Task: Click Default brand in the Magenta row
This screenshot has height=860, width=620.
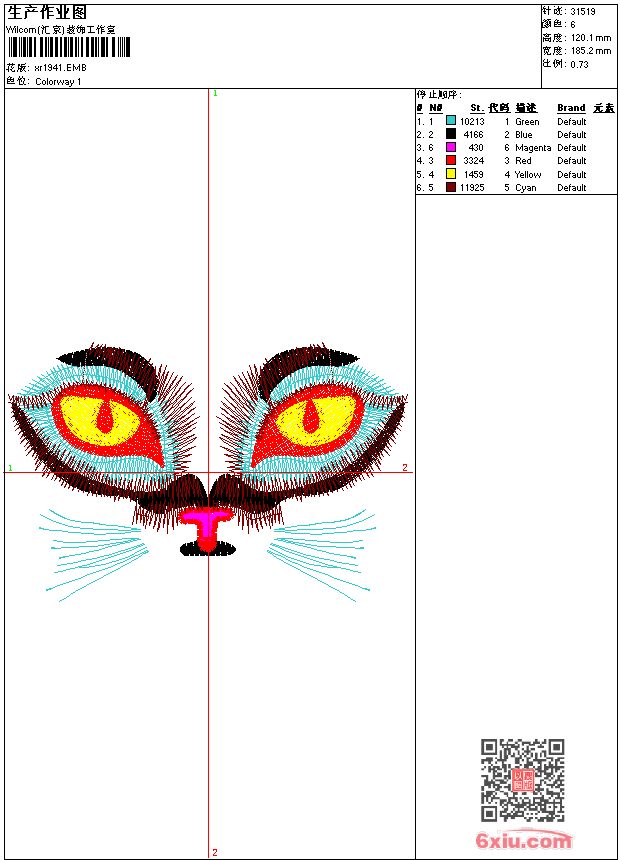Action: [572, 148]
